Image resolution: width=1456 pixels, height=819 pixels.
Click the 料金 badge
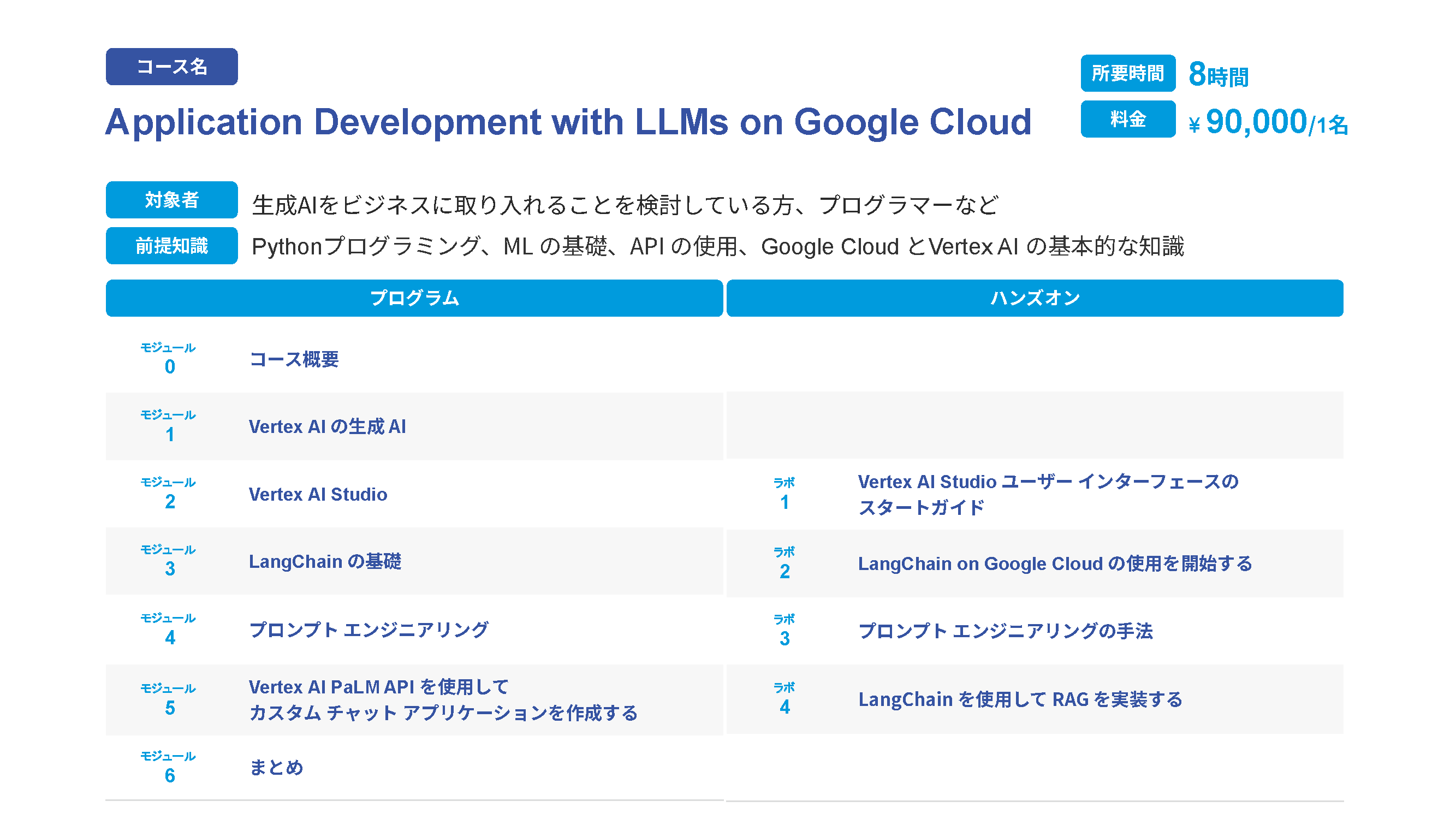pyautogui.click(x=1127, y=119)
